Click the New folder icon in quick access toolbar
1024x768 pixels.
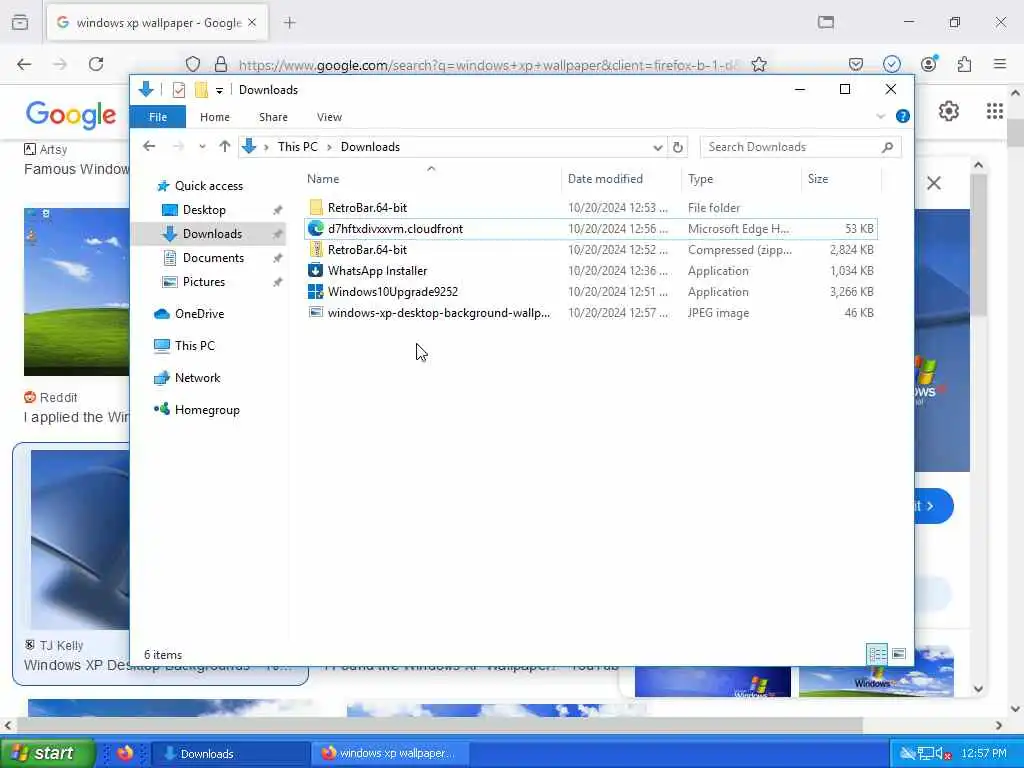(x=201, y=90)
